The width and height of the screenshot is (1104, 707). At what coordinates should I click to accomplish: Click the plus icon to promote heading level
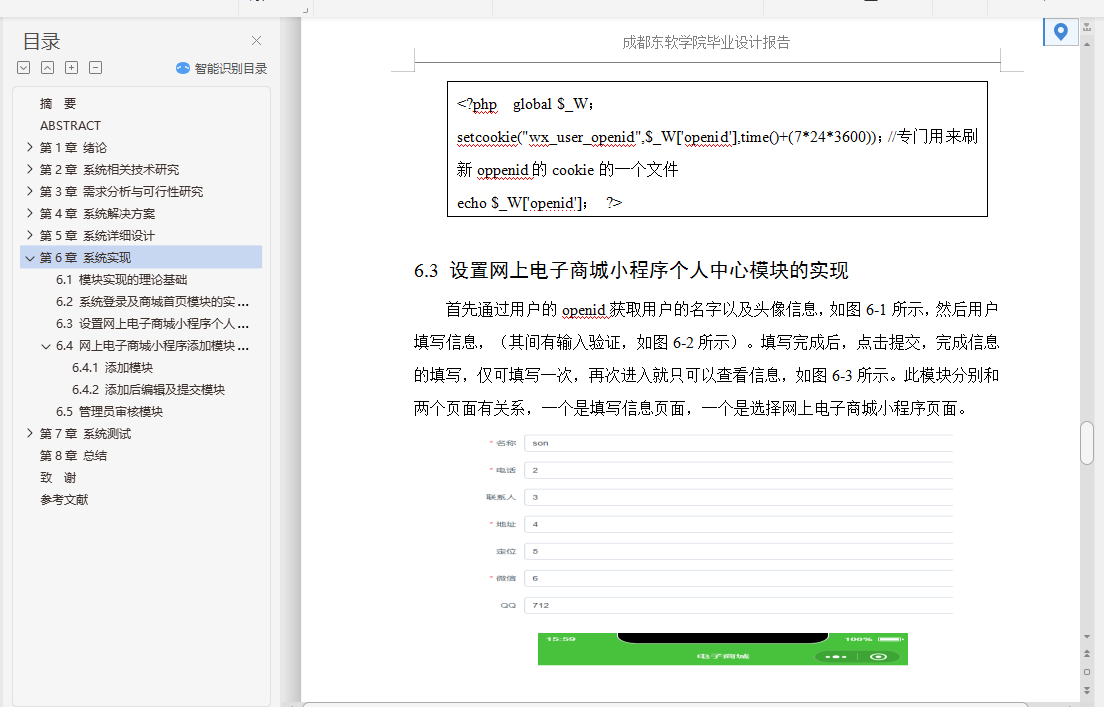[x=72, y=68]
